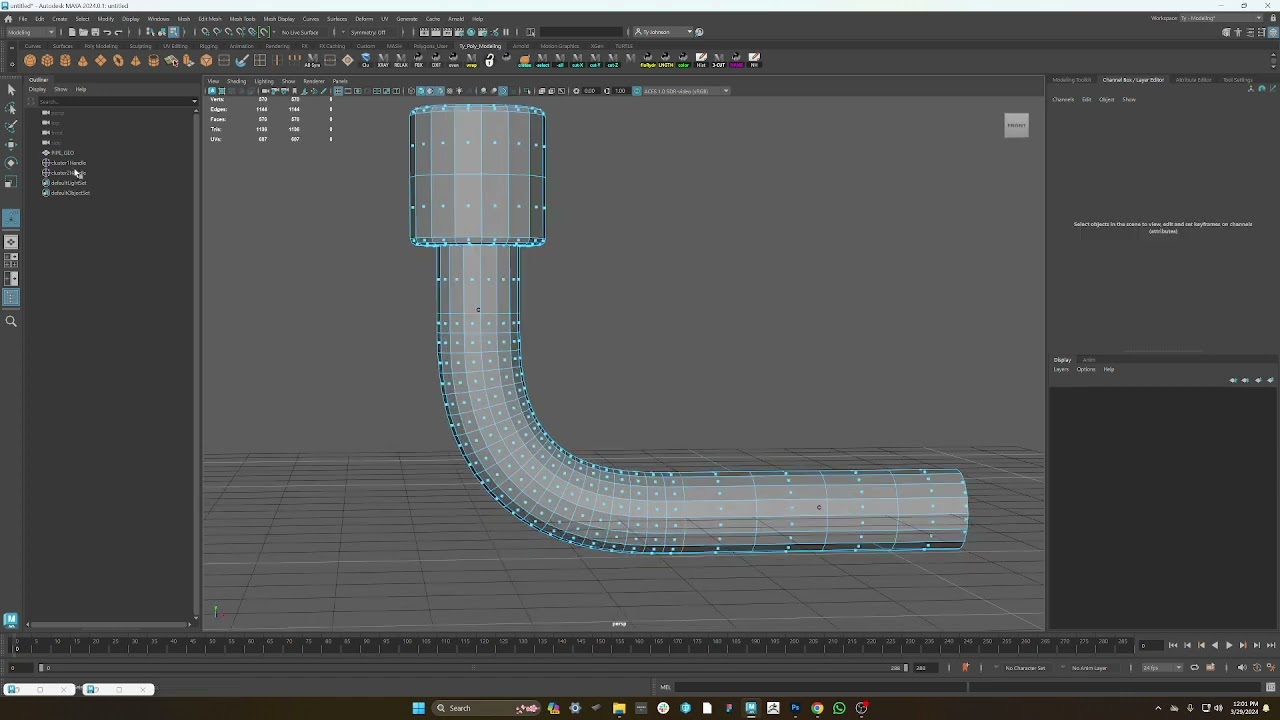Switch to the Modeling Toolkit tab
This screenshot has height=720, width=1280.
[1072, 80]
